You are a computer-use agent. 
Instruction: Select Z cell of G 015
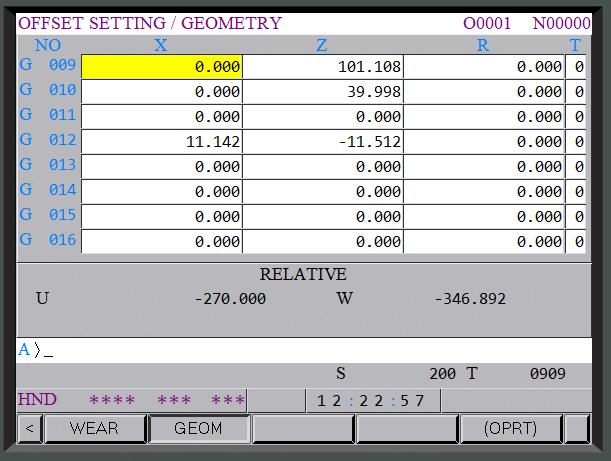323,216
